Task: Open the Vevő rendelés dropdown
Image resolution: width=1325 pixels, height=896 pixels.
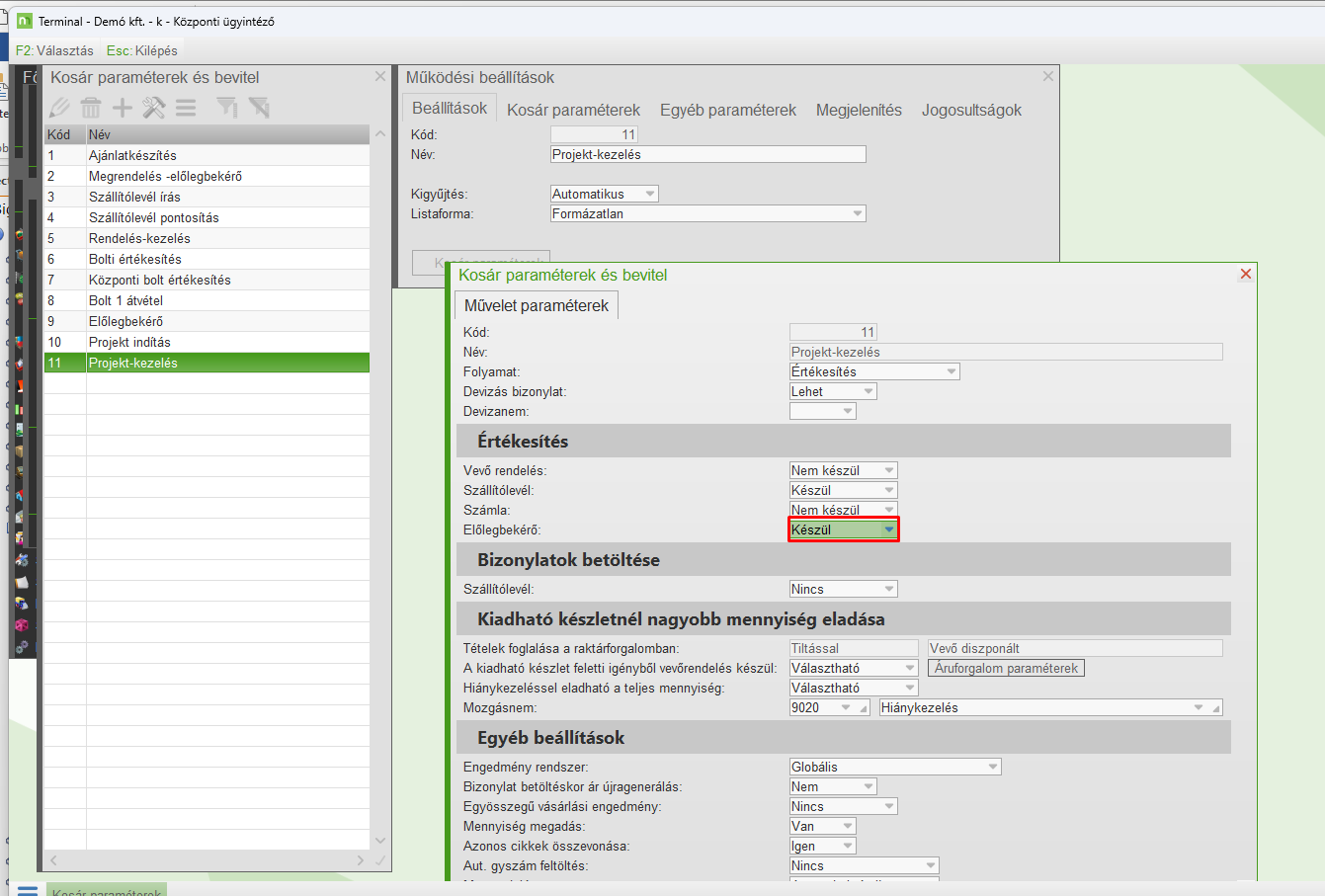Action: pos(888,471)
